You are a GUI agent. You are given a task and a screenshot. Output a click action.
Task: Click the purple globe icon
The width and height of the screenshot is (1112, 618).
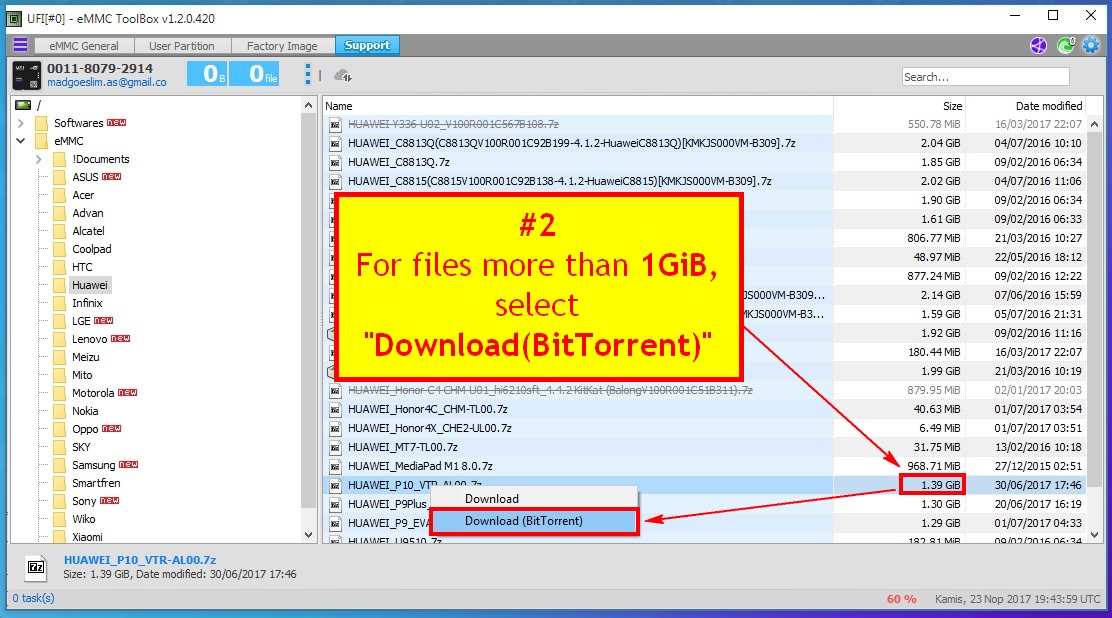(1038, 45)
